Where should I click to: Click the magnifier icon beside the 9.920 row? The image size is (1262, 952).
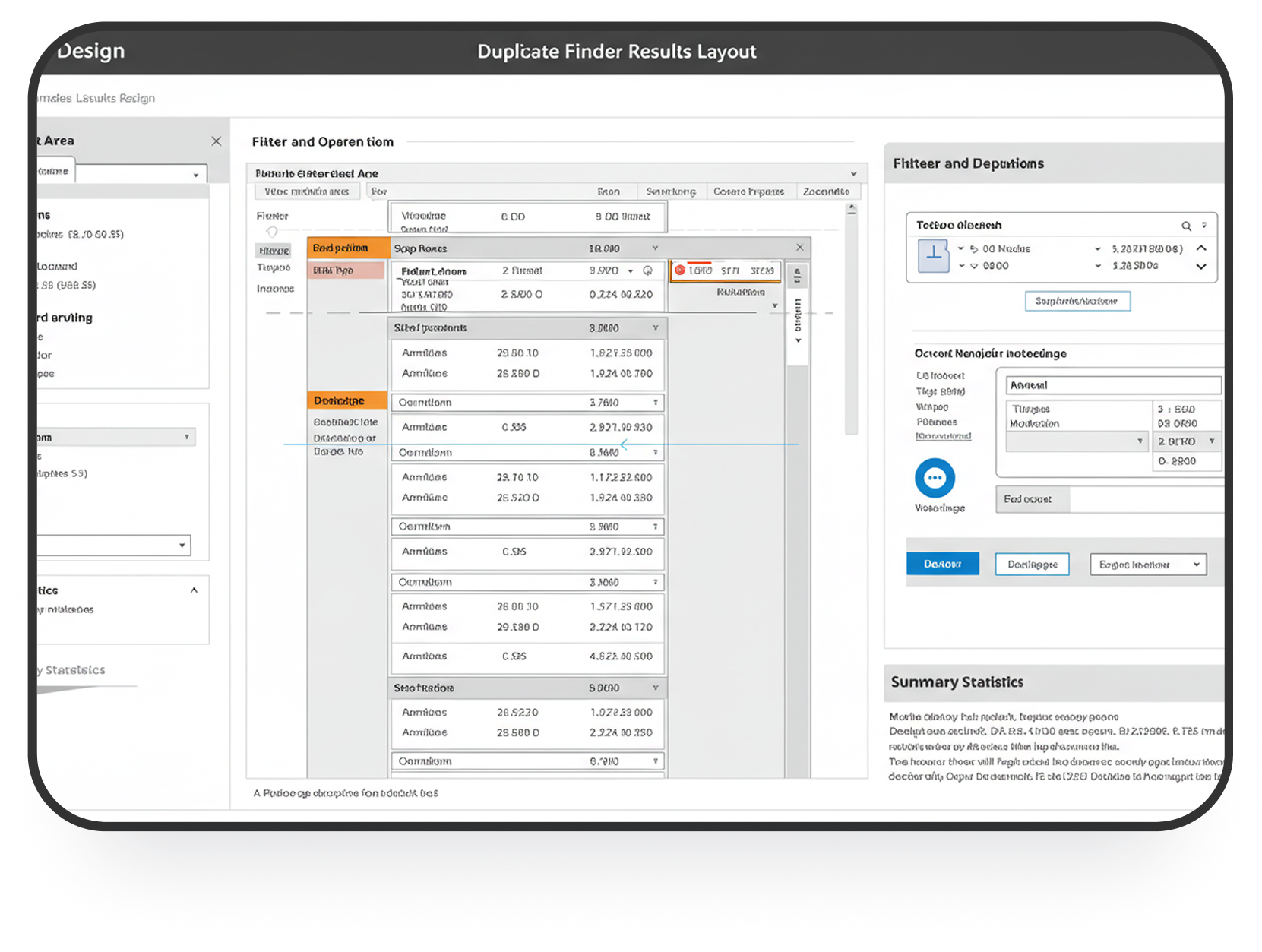point(647,271)
